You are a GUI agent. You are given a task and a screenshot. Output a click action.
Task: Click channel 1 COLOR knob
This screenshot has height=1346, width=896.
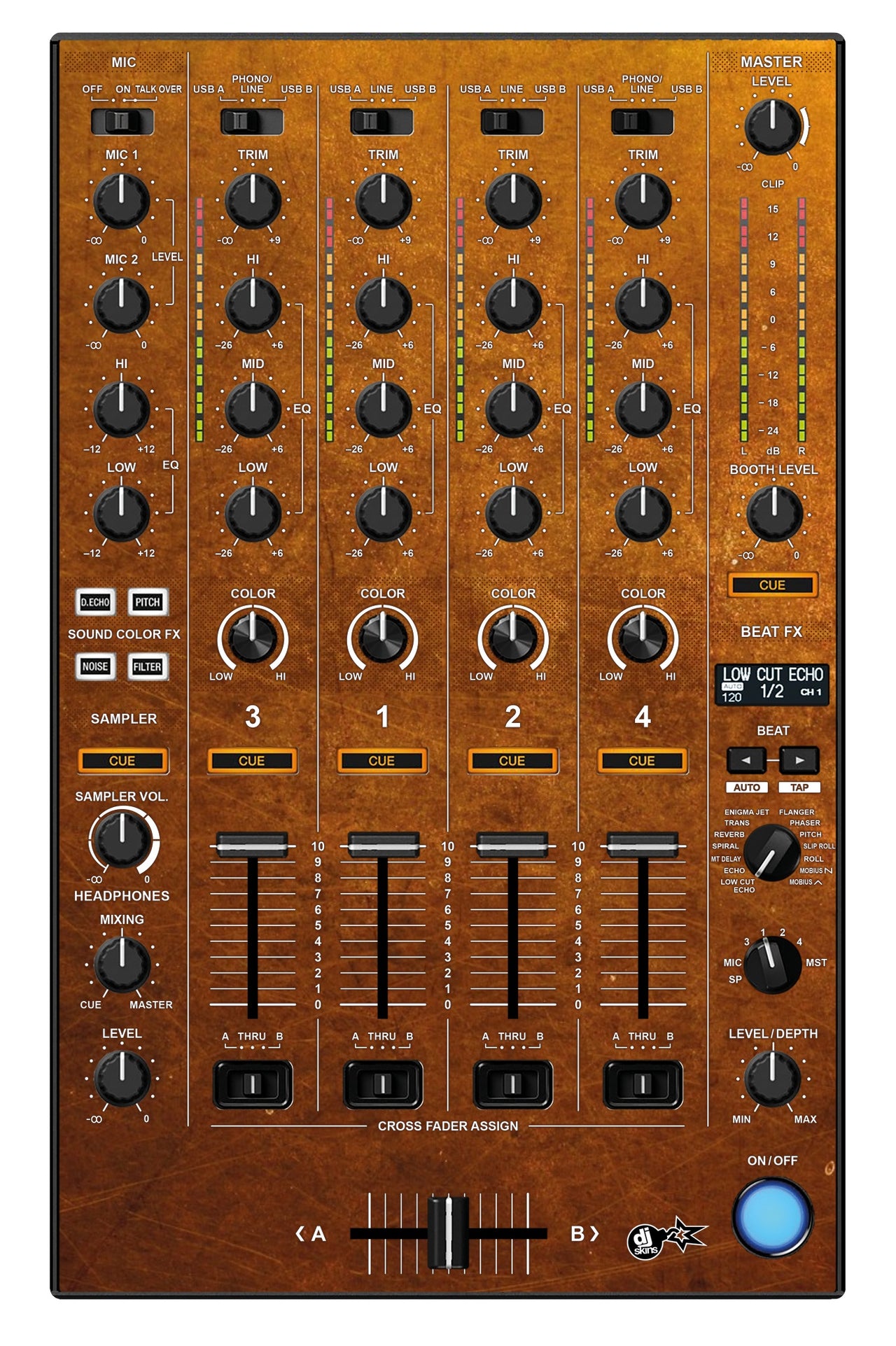[383, 638]
